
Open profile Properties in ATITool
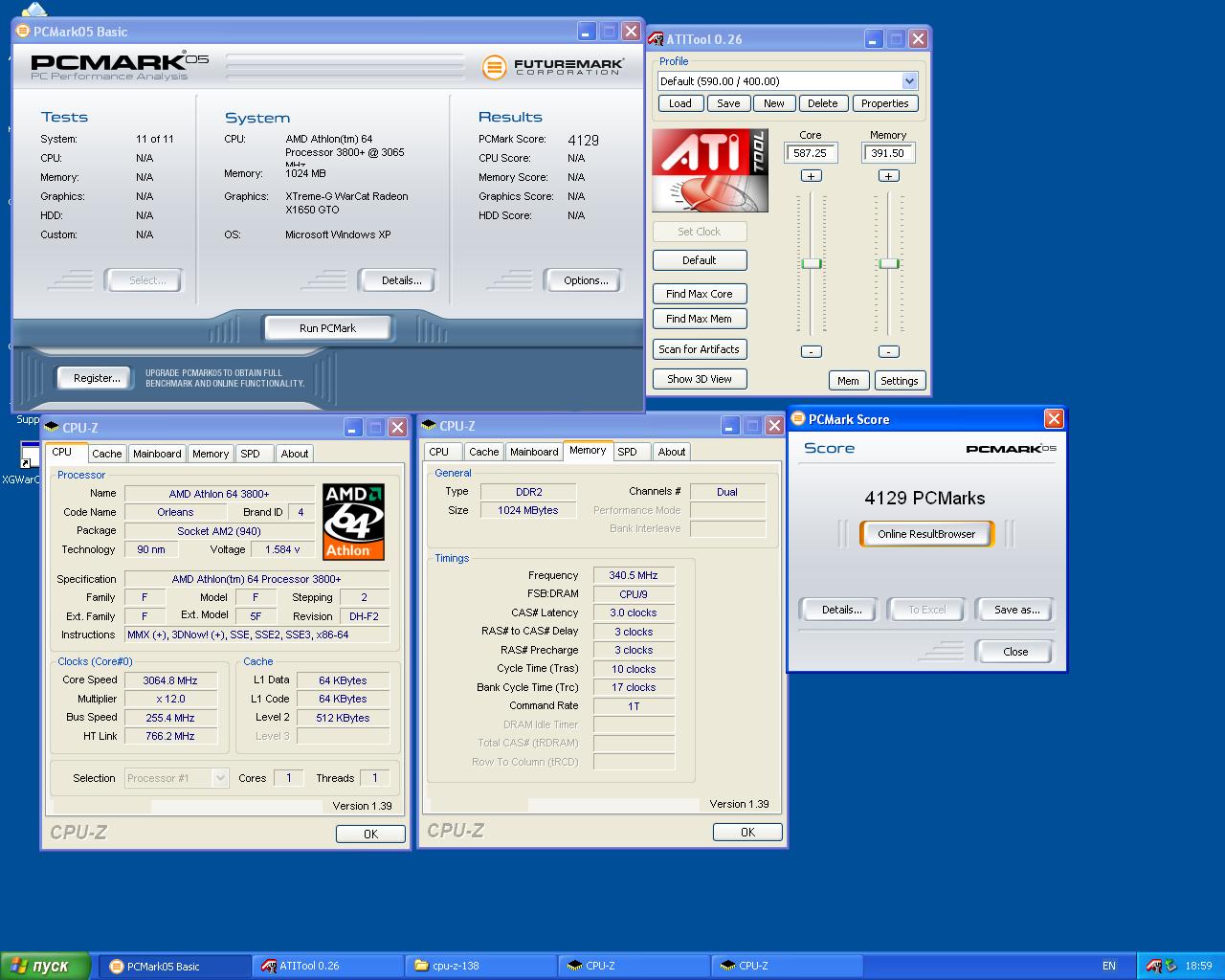pos(884,103)
